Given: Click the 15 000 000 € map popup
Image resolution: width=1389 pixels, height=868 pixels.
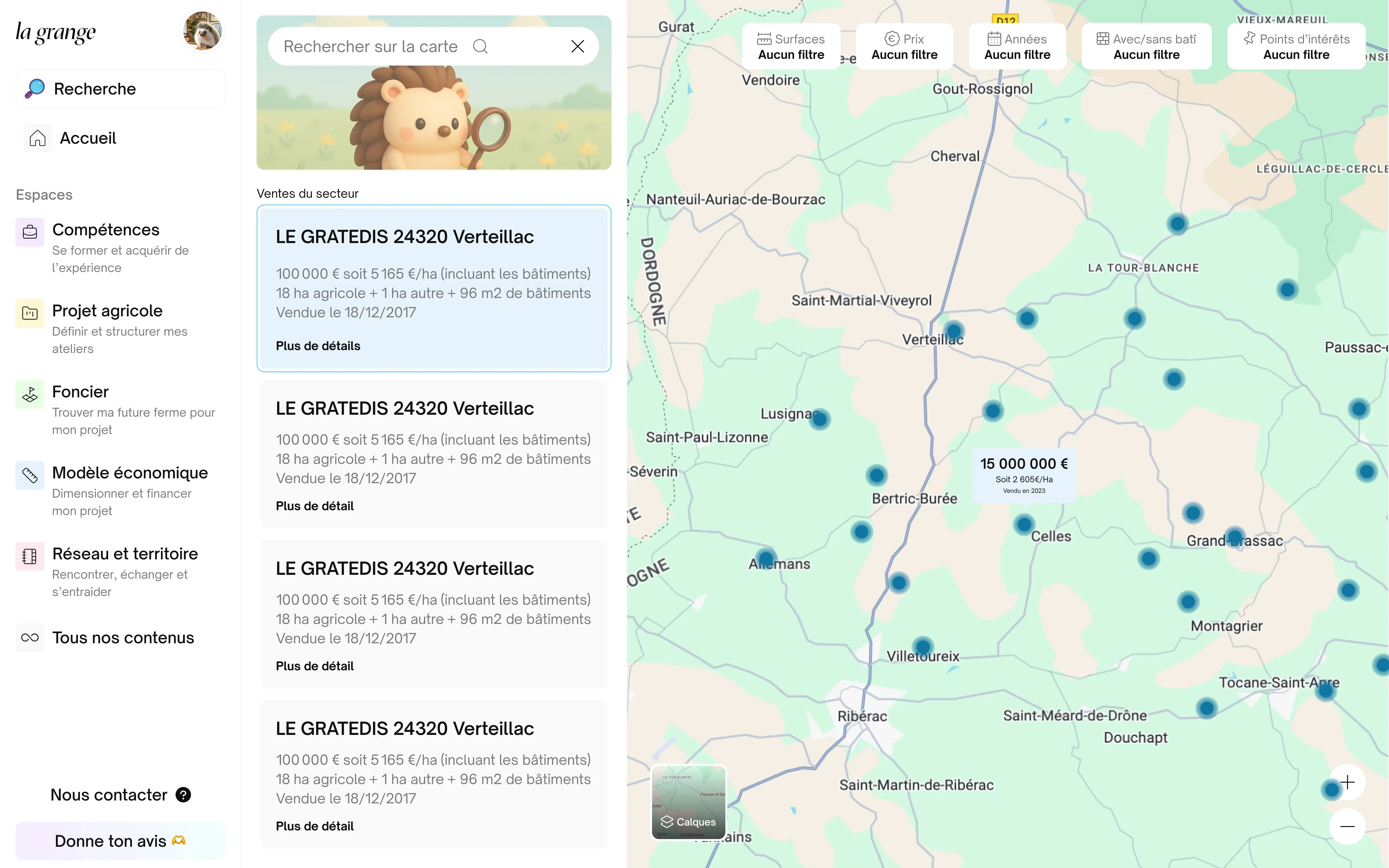Looking at the screenshot, I should 1024,476.
